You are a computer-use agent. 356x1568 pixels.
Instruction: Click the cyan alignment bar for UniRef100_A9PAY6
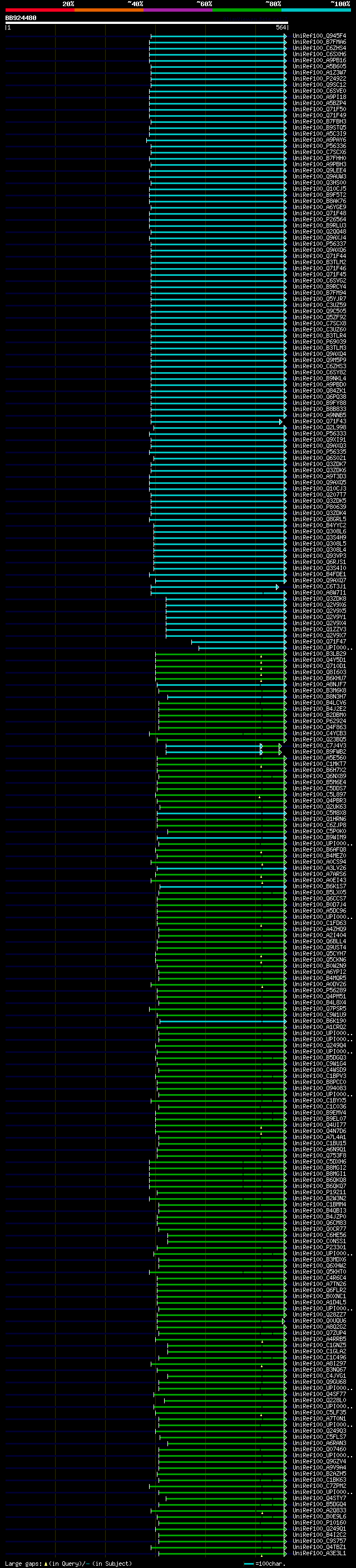(216, 140)
